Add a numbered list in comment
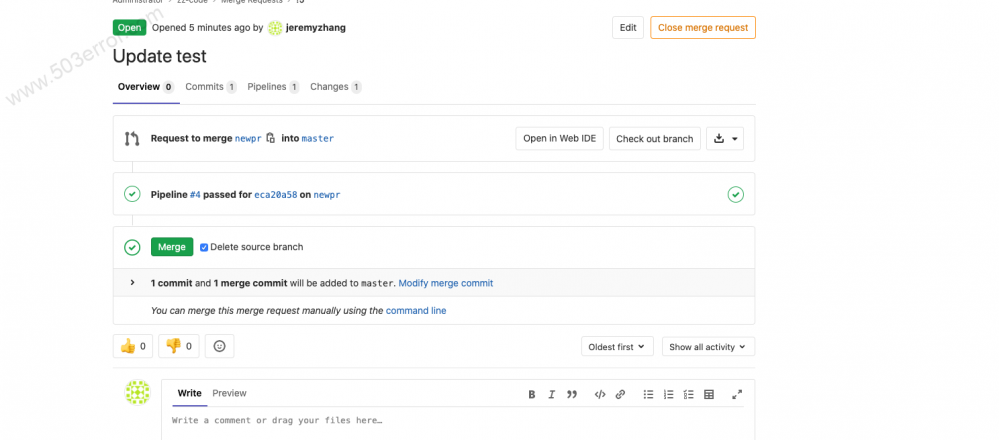 click(x=668, y=394)
